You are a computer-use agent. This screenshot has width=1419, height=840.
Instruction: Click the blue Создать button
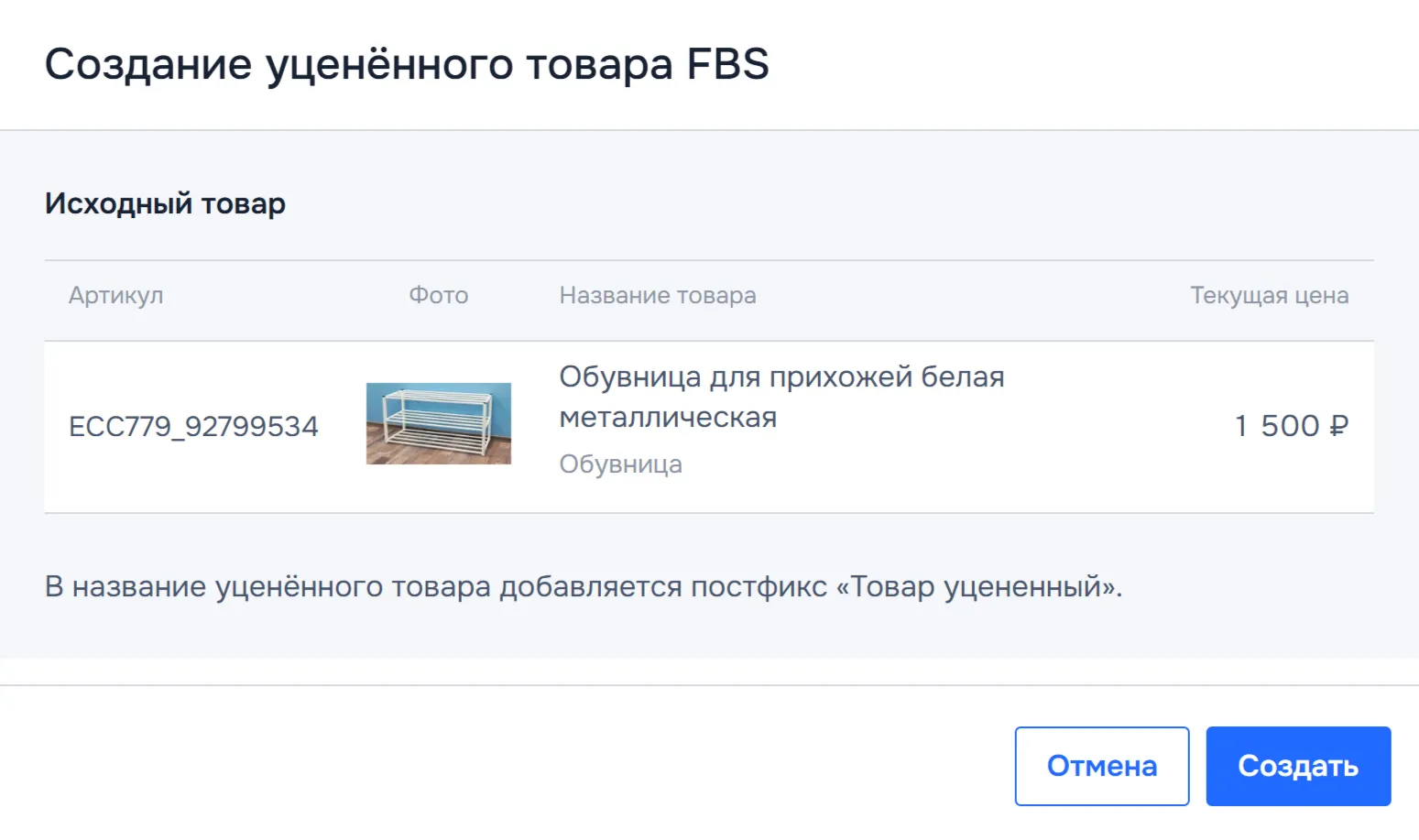(1297, 766)
